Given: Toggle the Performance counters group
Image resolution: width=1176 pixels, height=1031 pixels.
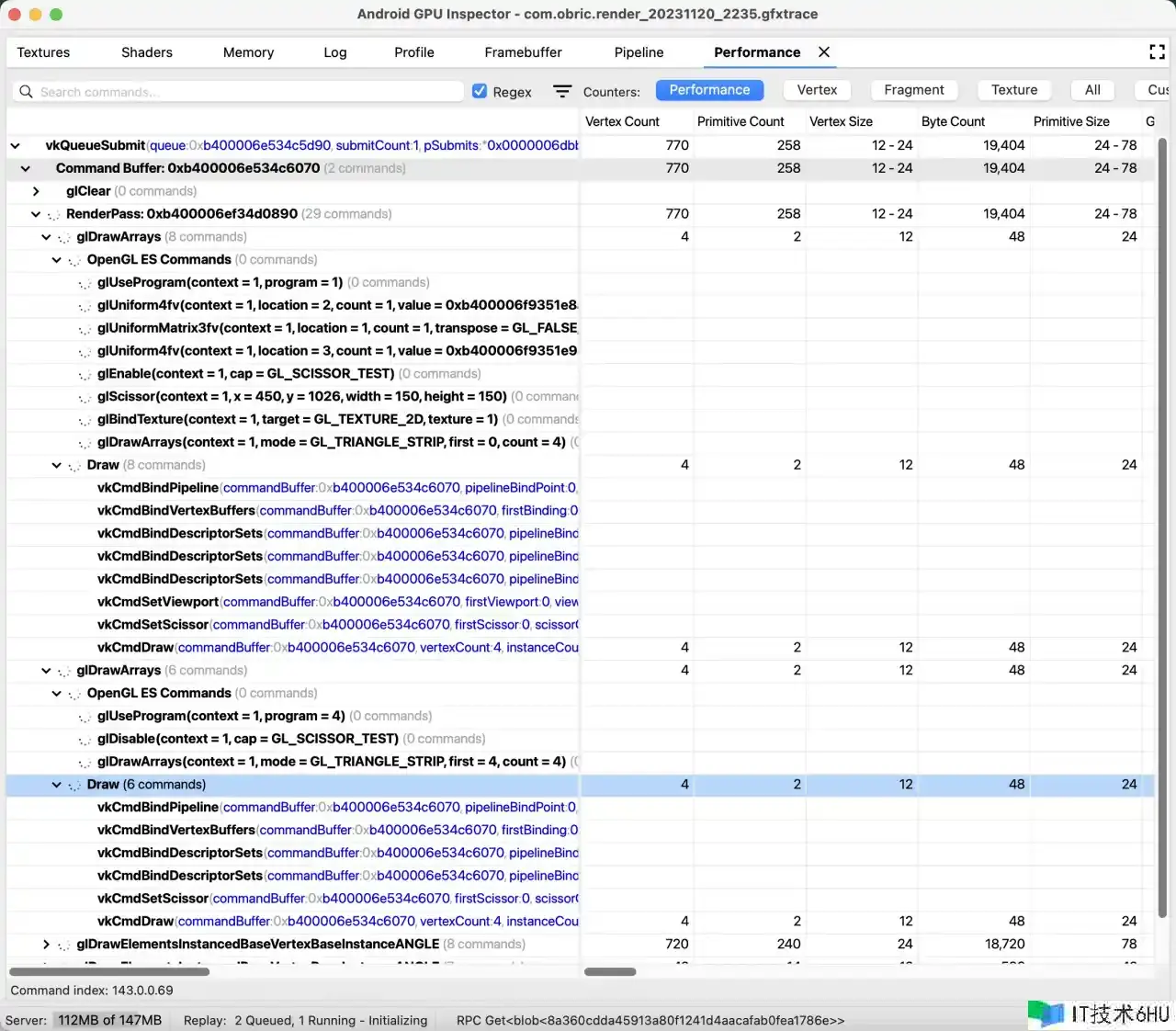Looking at the screenshot, I should [709, 90].
